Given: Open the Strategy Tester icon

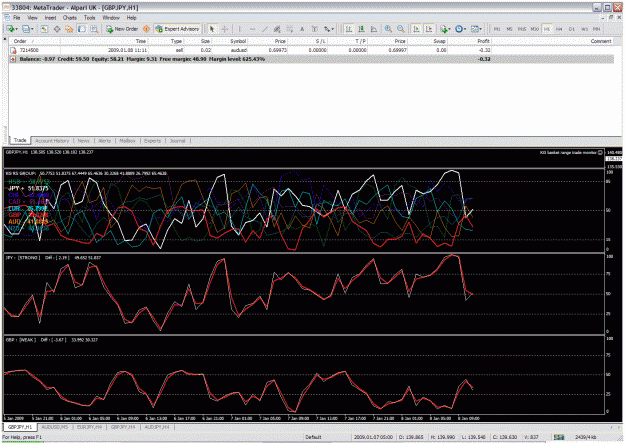Looking at the screenshot, I should (x=94, y=29).
